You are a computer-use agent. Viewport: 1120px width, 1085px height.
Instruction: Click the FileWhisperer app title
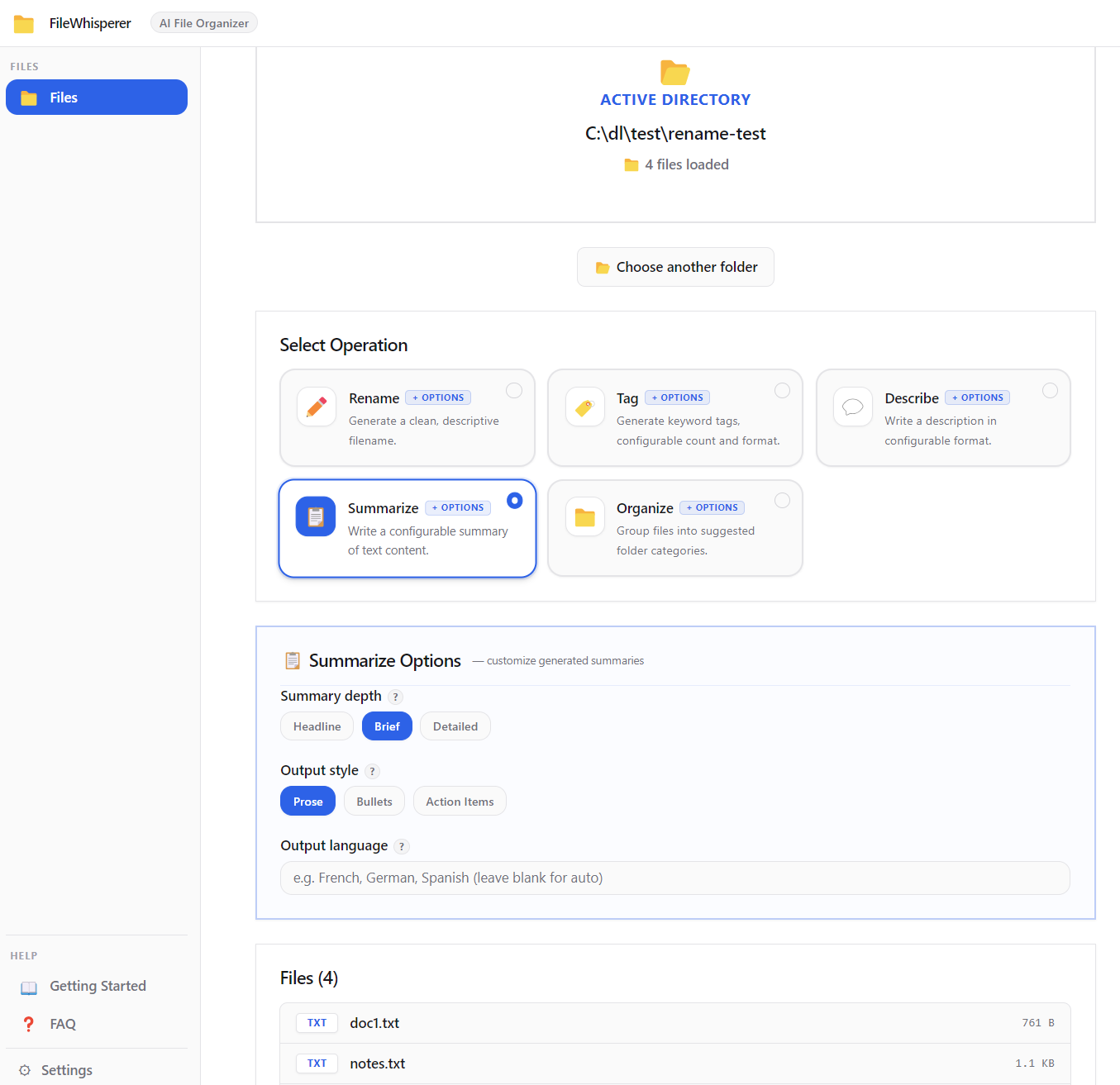90,23
